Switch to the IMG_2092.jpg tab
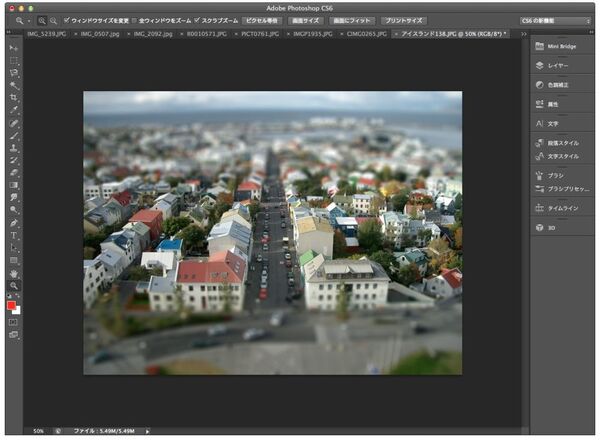Screen dimensions: 600x440 point(153,34)
